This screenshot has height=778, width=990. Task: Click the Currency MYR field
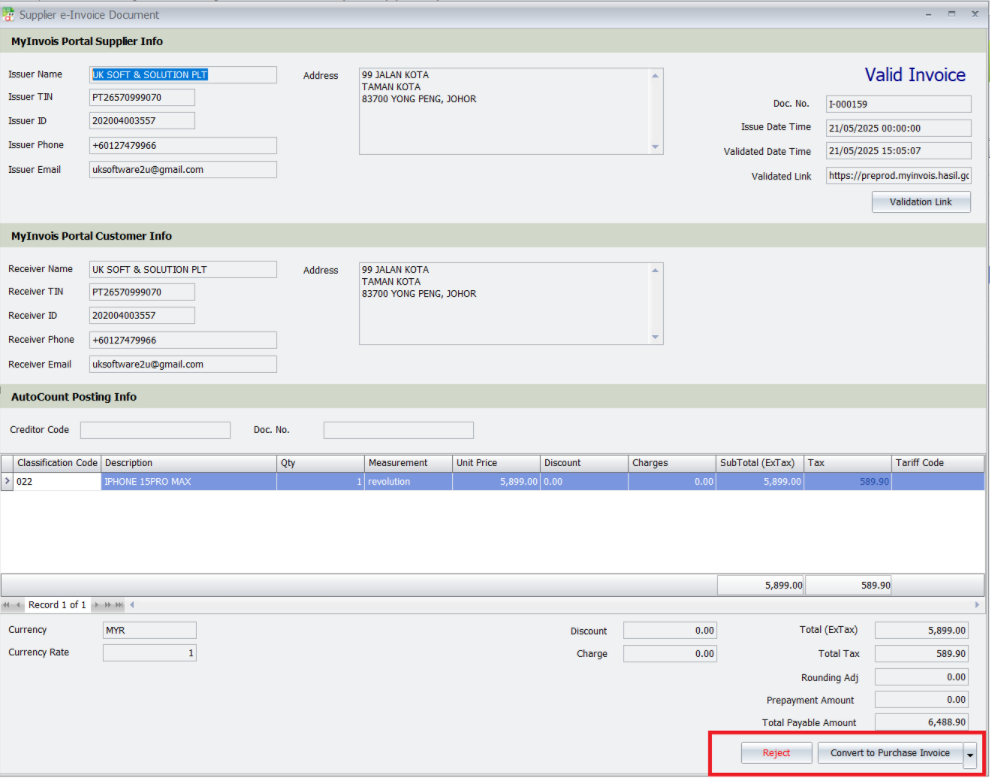150,630
